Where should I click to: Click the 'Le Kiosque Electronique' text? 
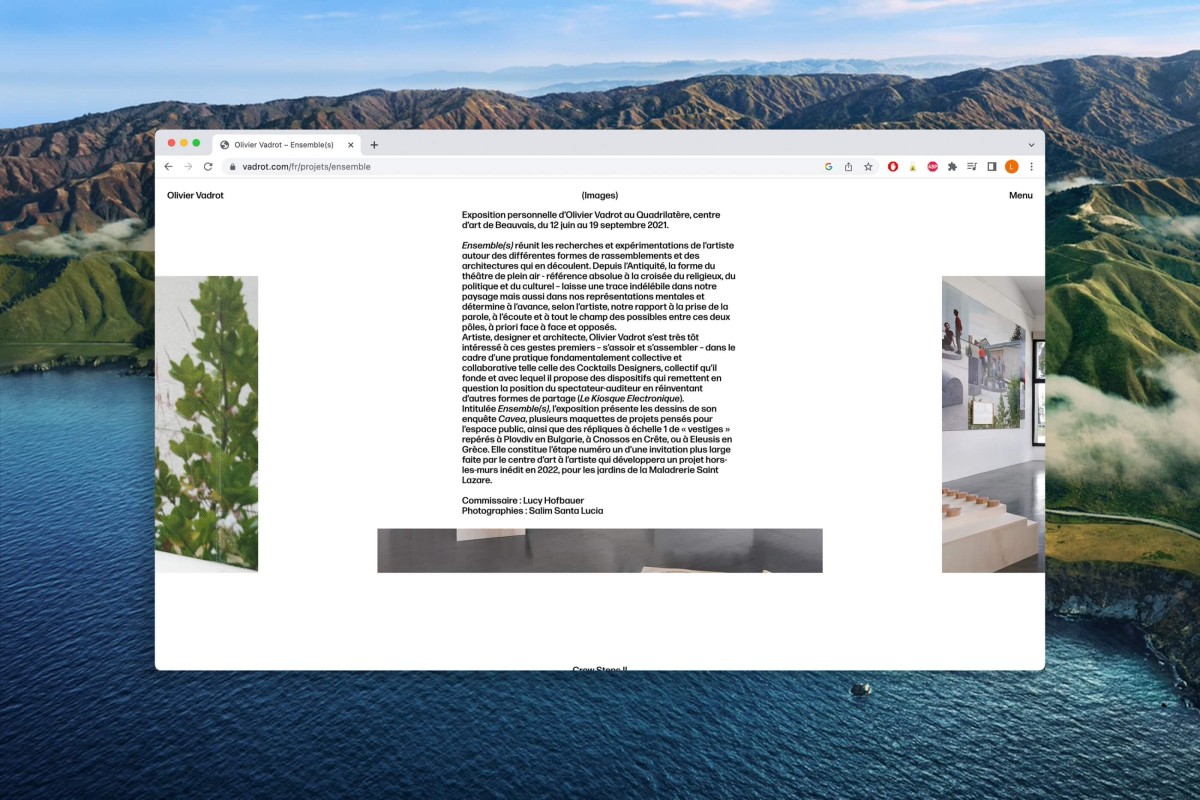point(630,399)
